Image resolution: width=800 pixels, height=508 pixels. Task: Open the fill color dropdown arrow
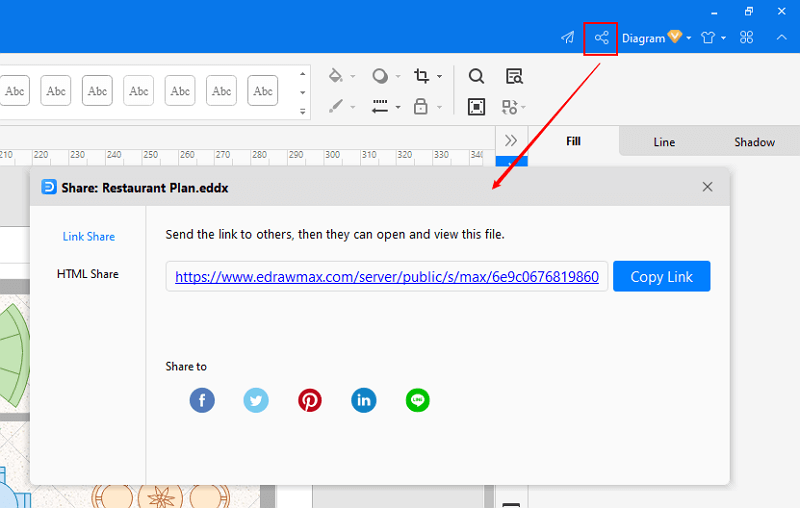(x=353, y=77)
